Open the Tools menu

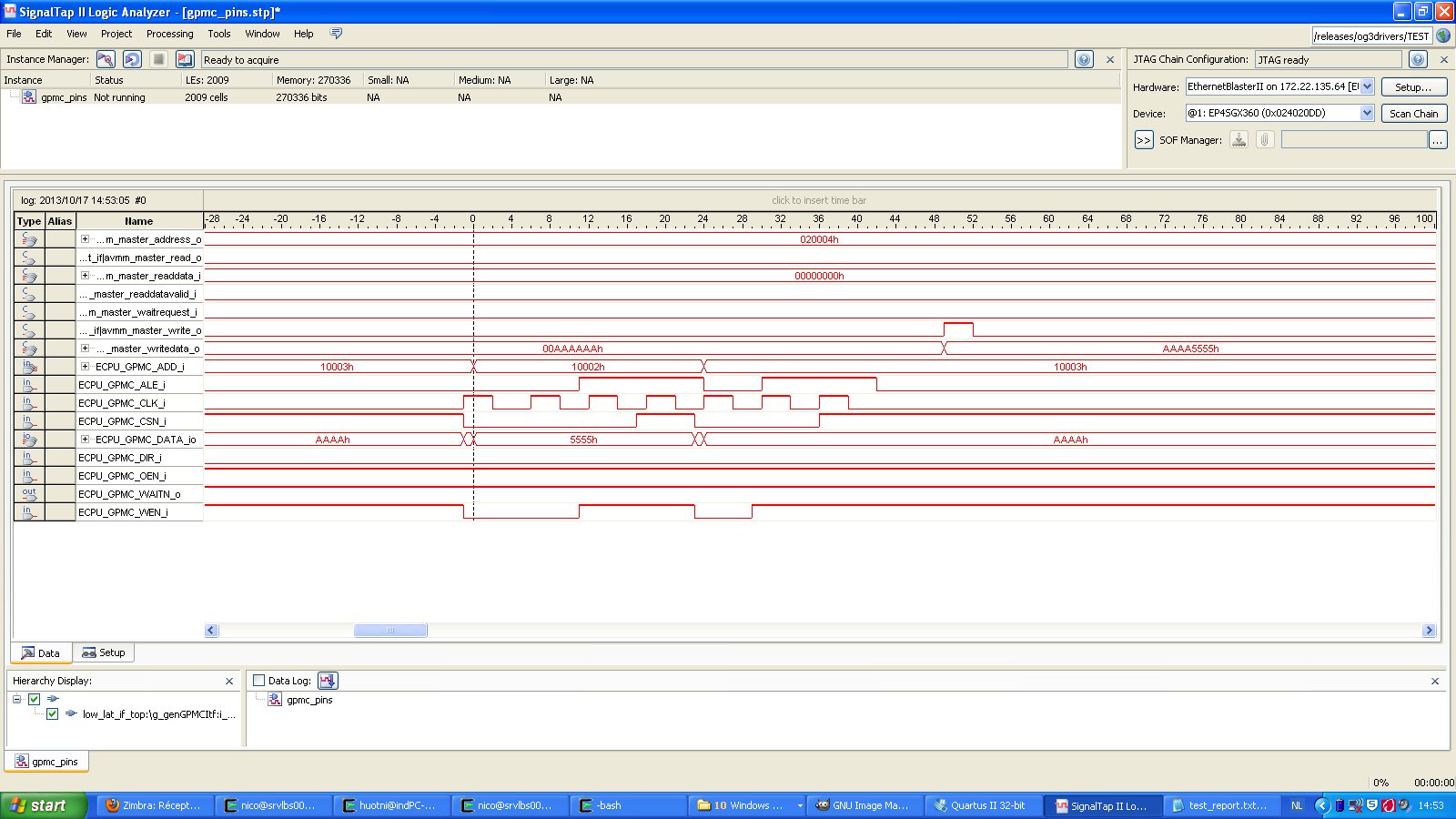[219, 34]
